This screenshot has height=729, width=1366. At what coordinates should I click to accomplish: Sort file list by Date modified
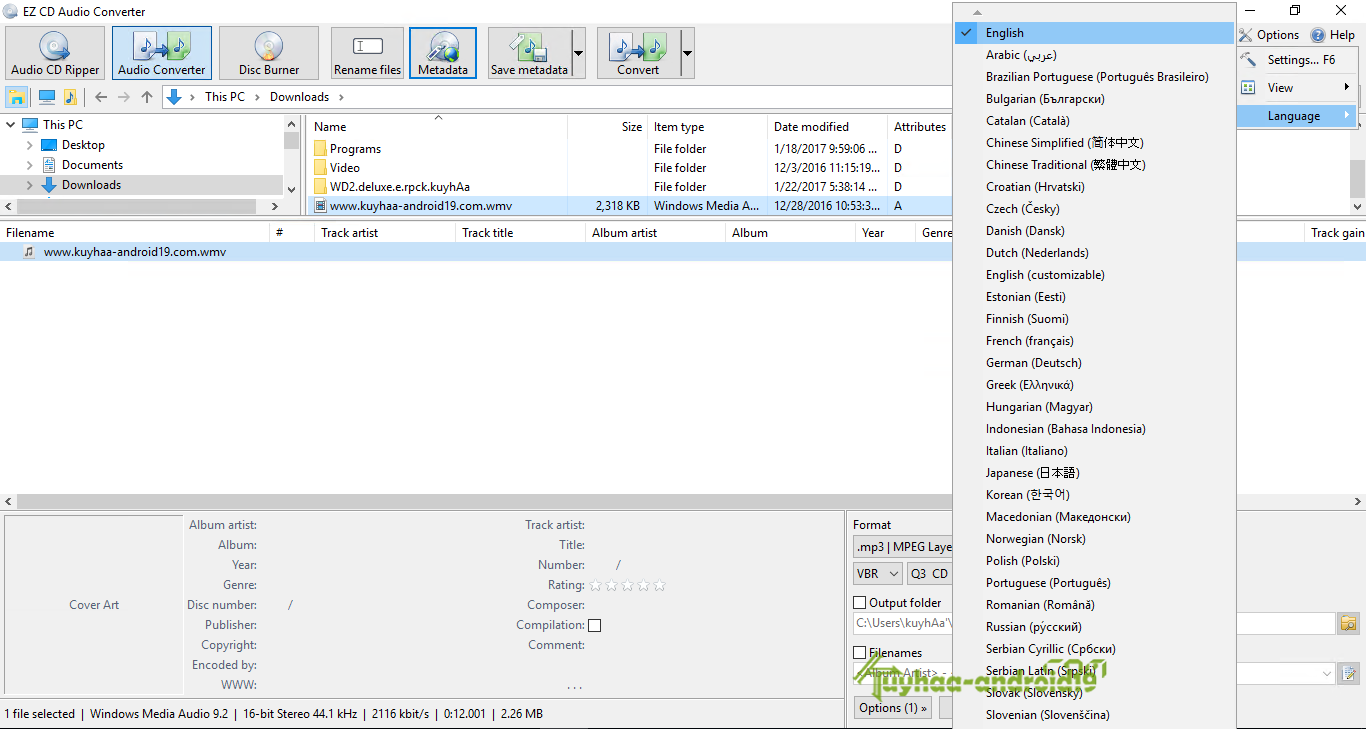(827, 127)
